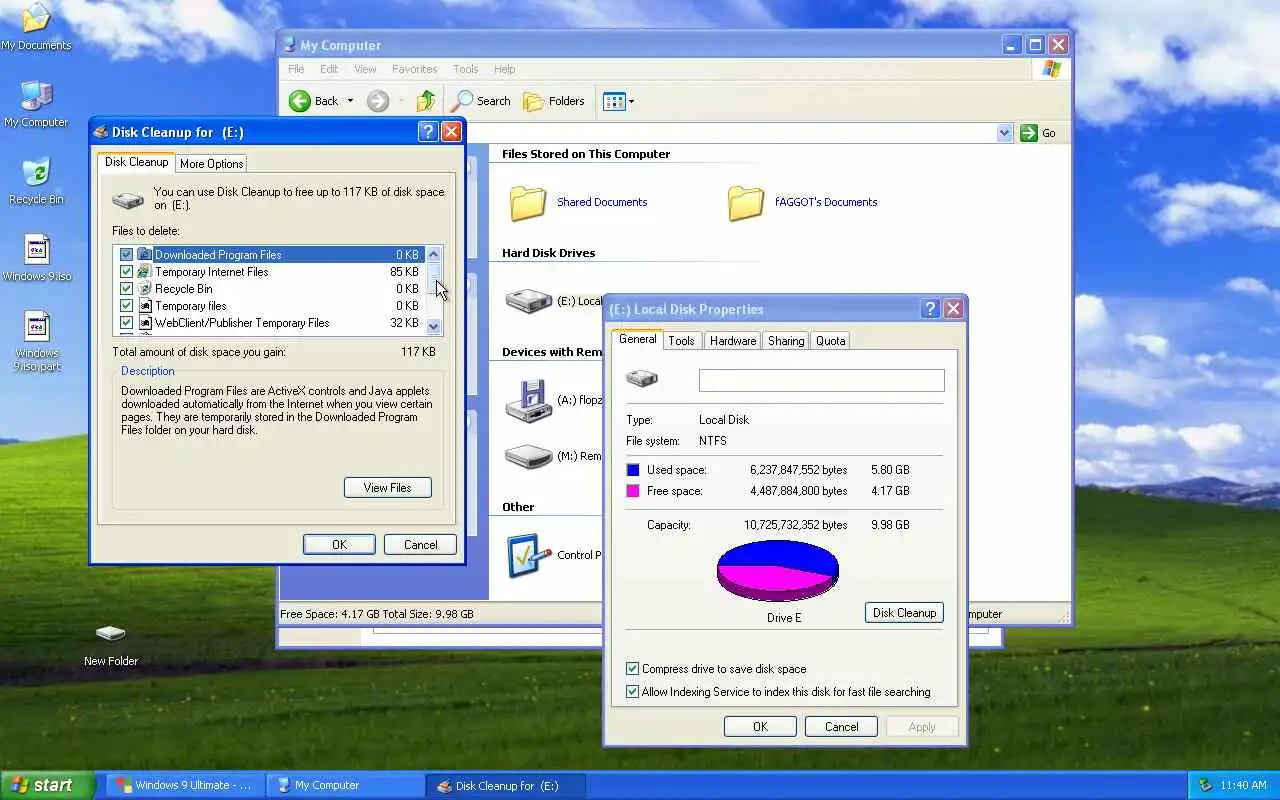
Task: Select the Disk Cleanup tab
Action: pos(136,162)
